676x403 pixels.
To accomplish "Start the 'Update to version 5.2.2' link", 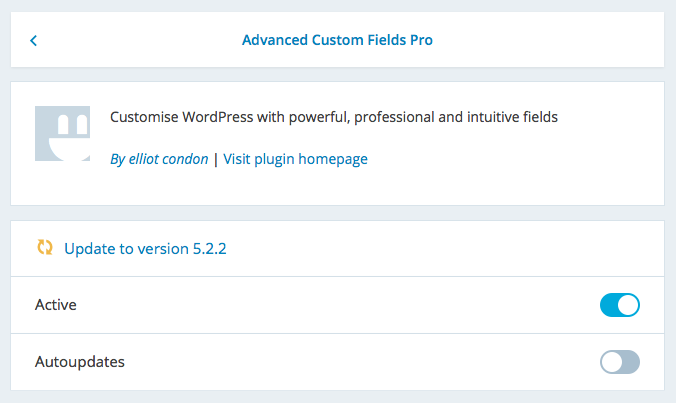I will click(x=145, y=249).
